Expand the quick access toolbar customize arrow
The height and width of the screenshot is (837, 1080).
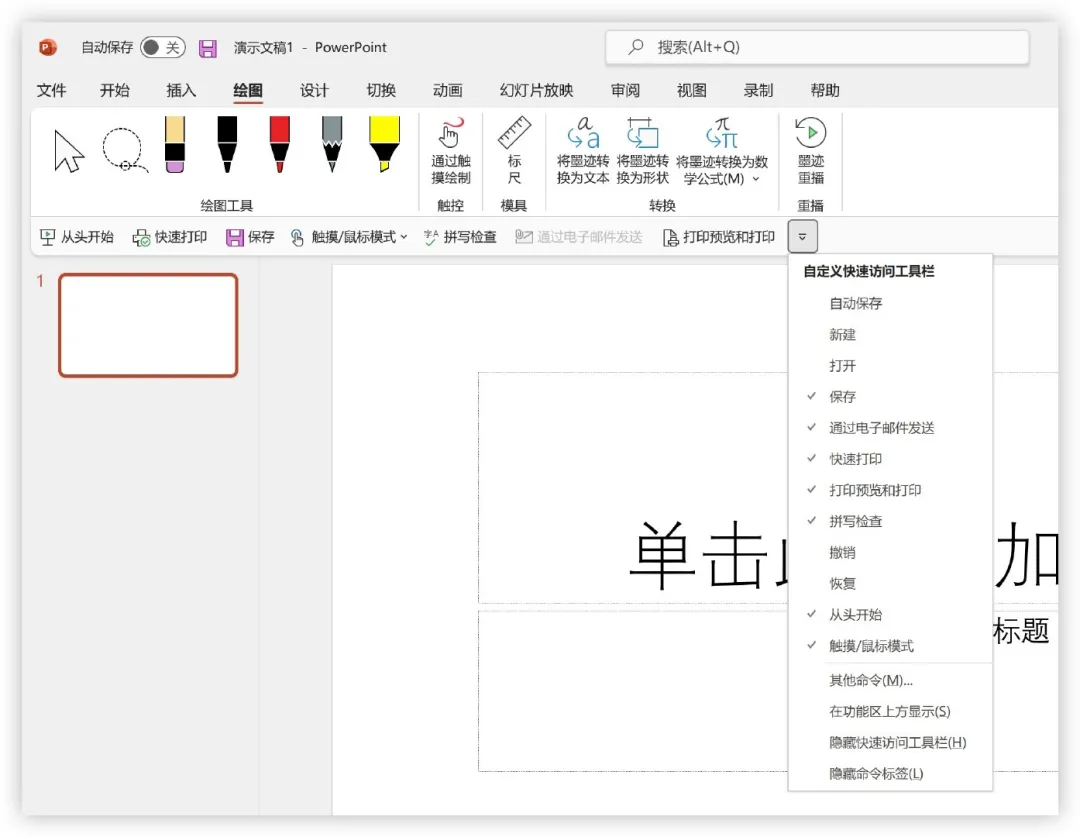[802, 237]
